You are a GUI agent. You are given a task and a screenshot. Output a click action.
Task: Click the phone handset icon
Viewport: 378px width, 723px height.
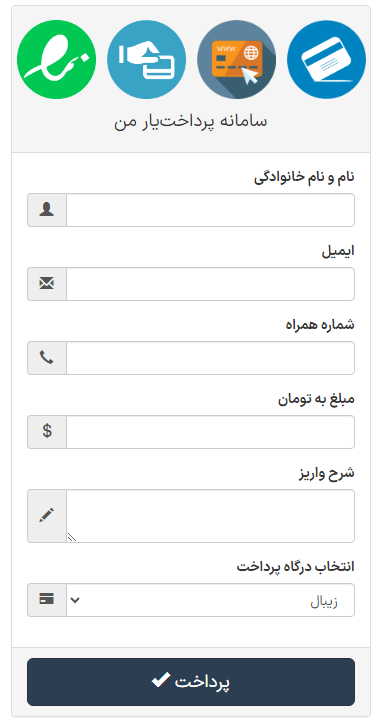(x=47, y=357)
